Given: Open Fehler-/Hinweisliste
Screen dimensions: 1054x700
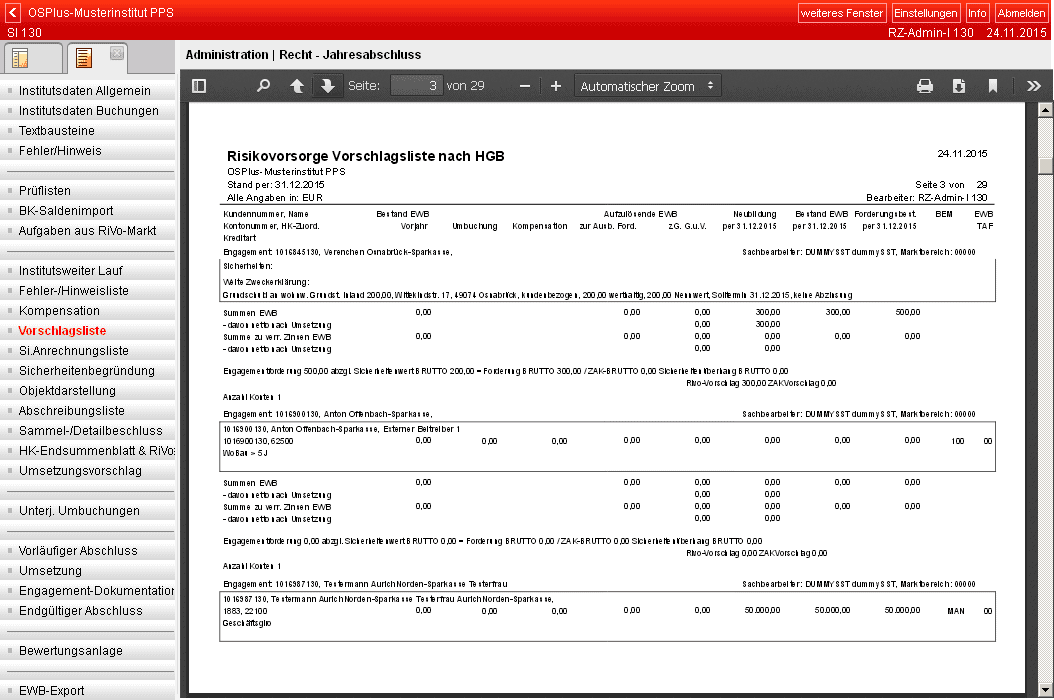Looking at the screenshot, I should 87,291.
